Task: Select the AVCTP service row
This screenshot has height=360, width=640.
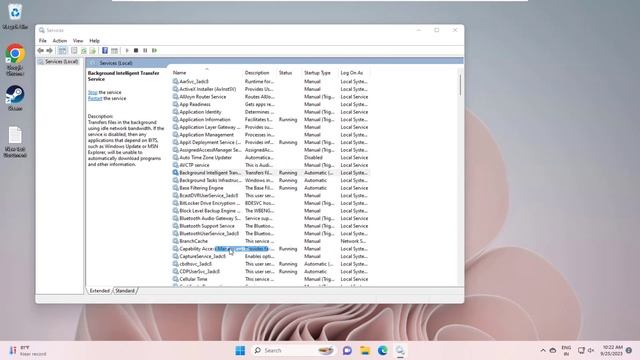Action: pyautogui.click(x=270, y=165)
